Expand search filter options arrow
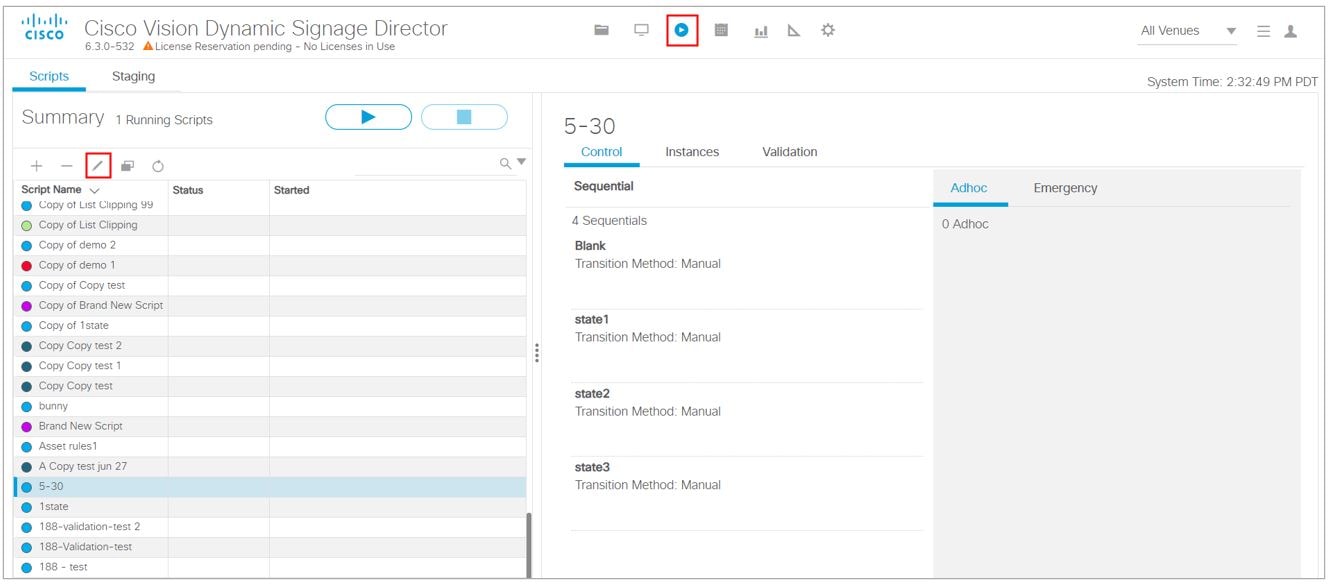Image resolution: width=1330 pixels, height=586 pixels. coord(521,162)
